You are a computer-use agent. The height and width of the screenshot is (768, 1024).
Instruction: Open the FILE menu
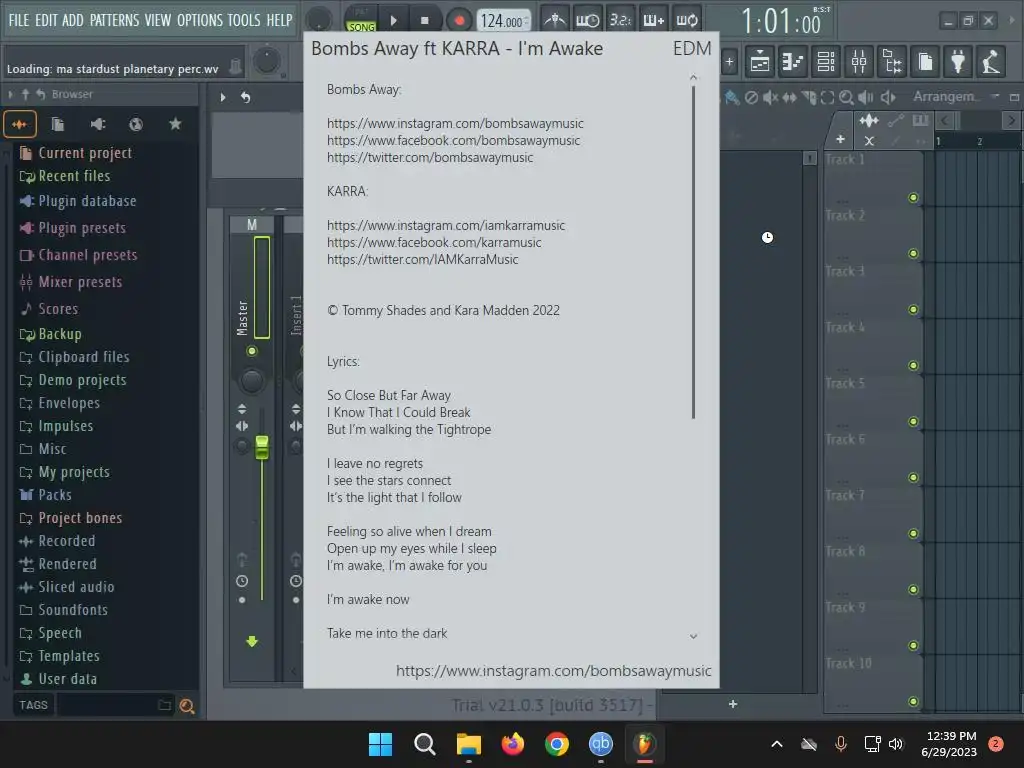click(x=19, y=20)
